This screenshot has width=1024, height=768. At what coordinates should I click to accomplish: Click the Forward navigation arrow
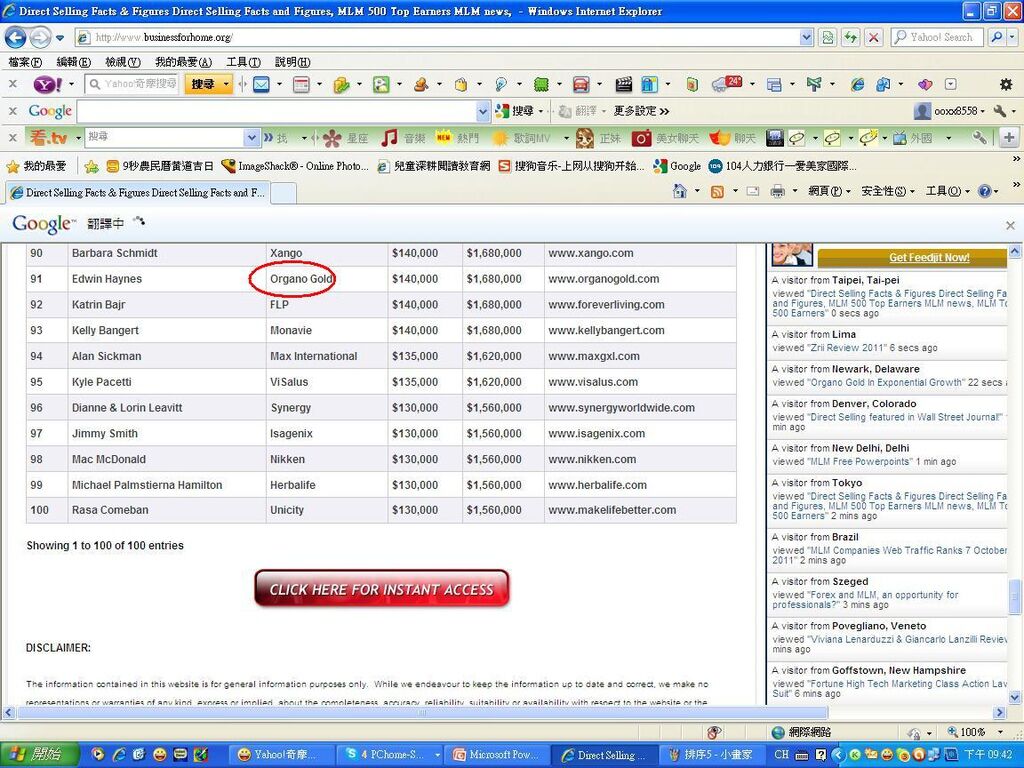[40, 37]
